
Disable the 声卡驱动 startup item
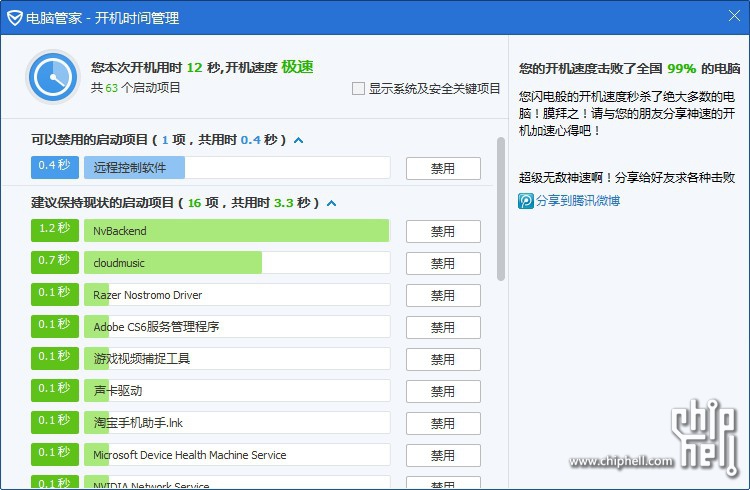pos(443,392)
